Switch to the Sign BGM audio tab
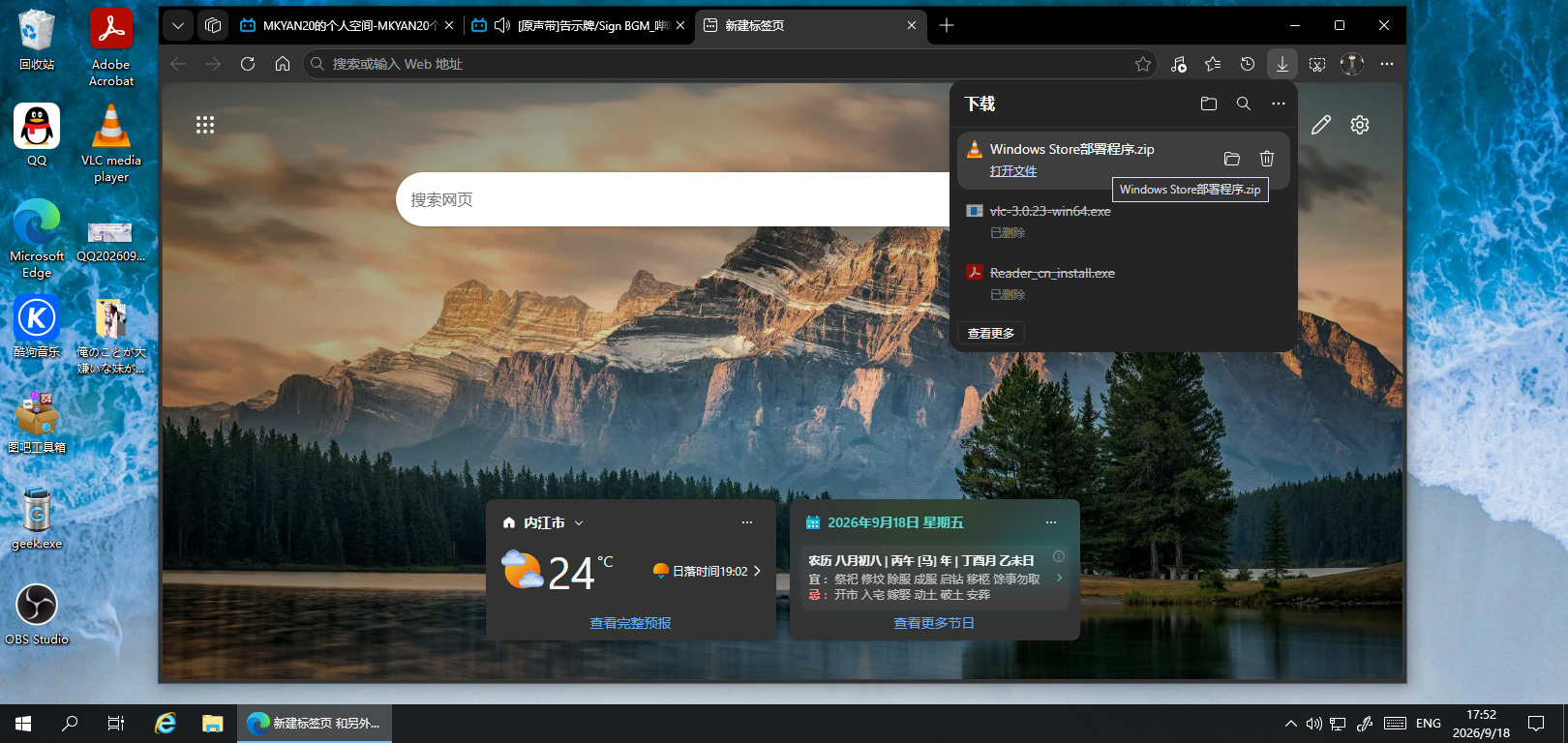1568x743 pixels. [x=579, y=26]
